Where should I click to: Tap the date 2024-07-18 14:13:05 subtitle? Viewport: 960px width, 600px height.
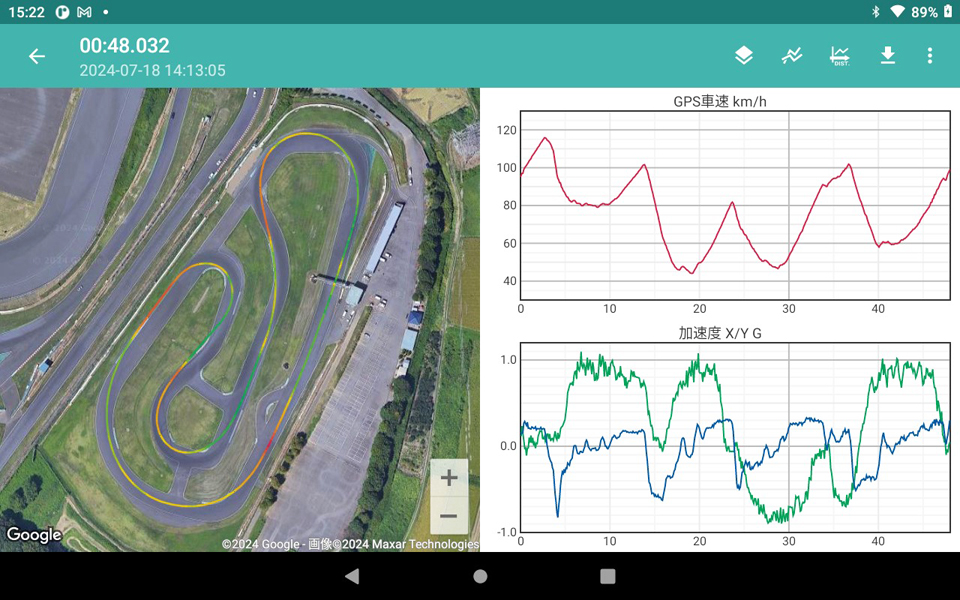[152, 71]
